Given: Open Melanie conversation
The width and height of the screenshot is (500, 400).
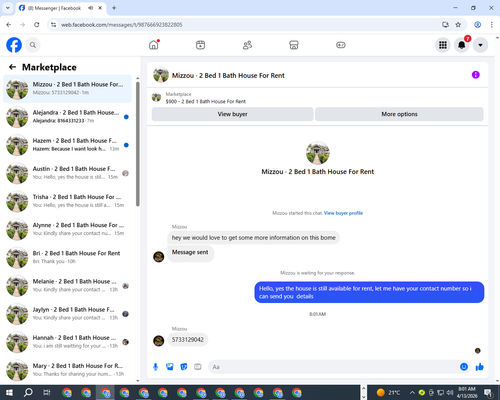Looking at the screenshot, I should [x=67, y=286].
